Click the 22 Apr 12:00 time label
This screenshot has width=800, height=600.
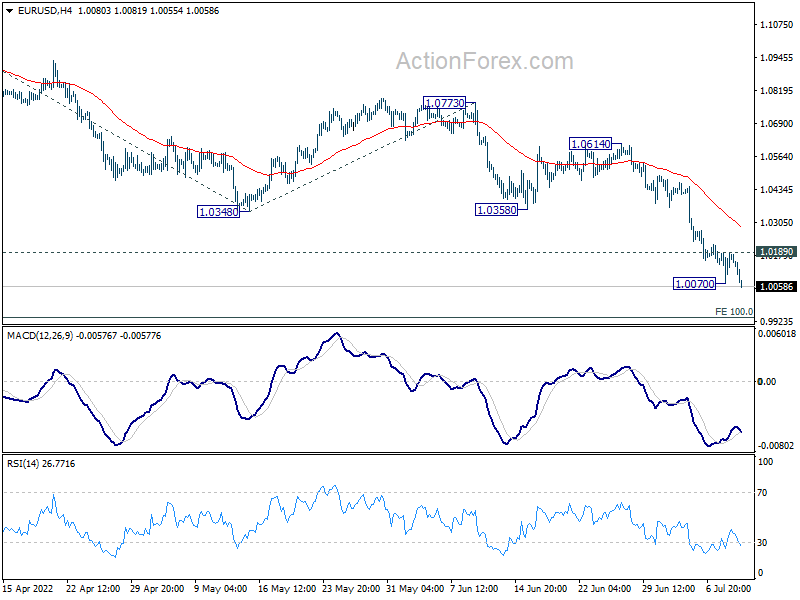click(93, 589)
